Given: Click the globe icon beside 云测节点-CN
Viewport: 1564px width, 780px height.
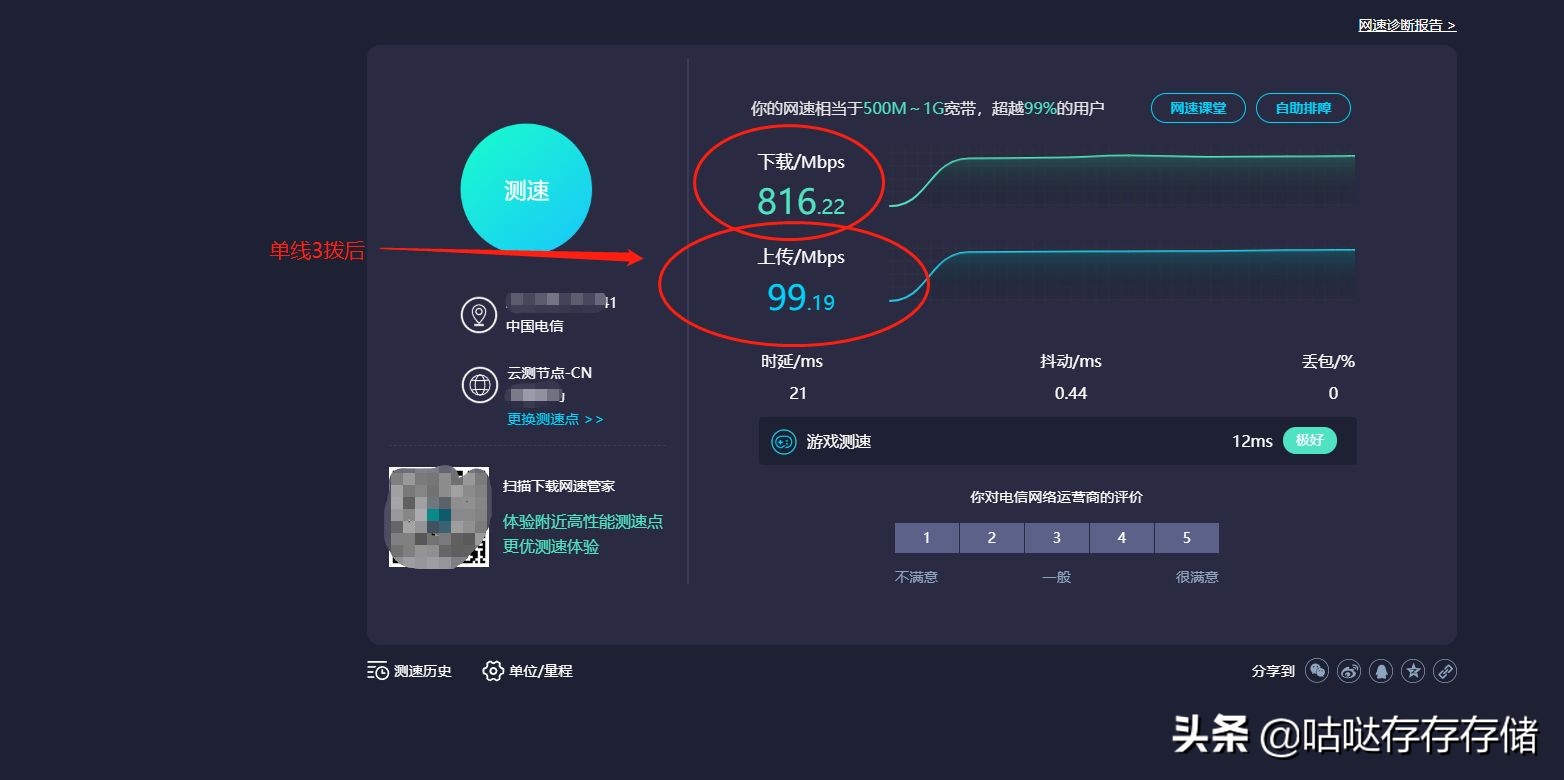Looking at the screenshot, I should 479,384.
